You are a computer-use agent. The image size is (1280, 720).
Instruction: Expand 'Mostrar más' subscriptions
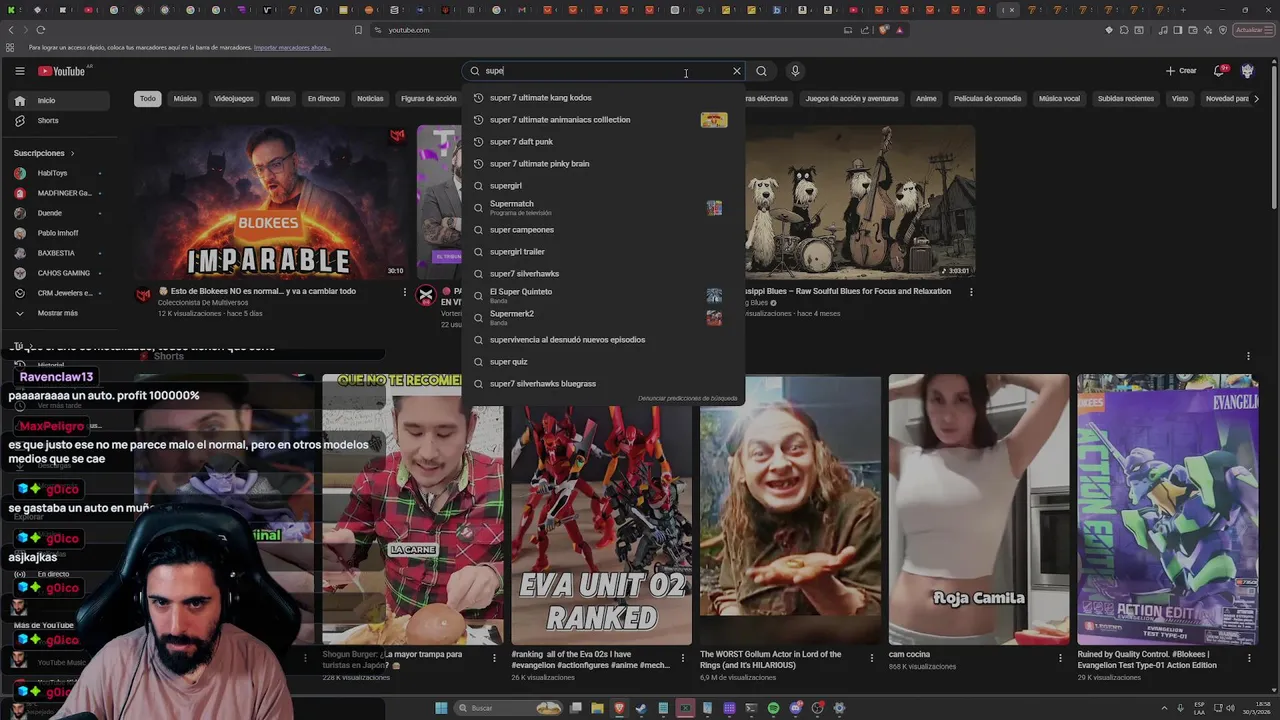coord(60,313)
